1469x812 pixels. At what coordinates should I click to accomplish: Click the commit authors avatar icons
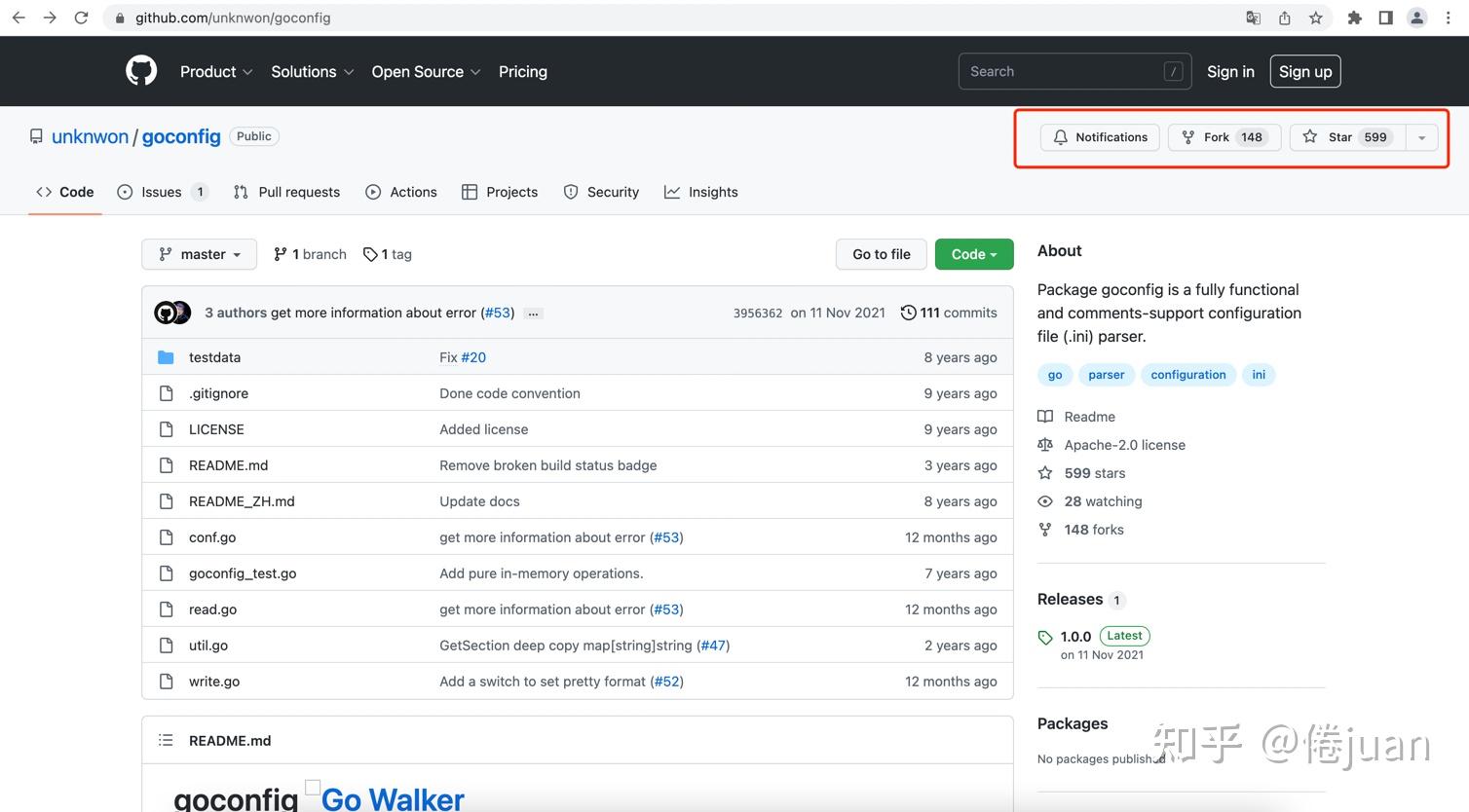tap(172, 313)
